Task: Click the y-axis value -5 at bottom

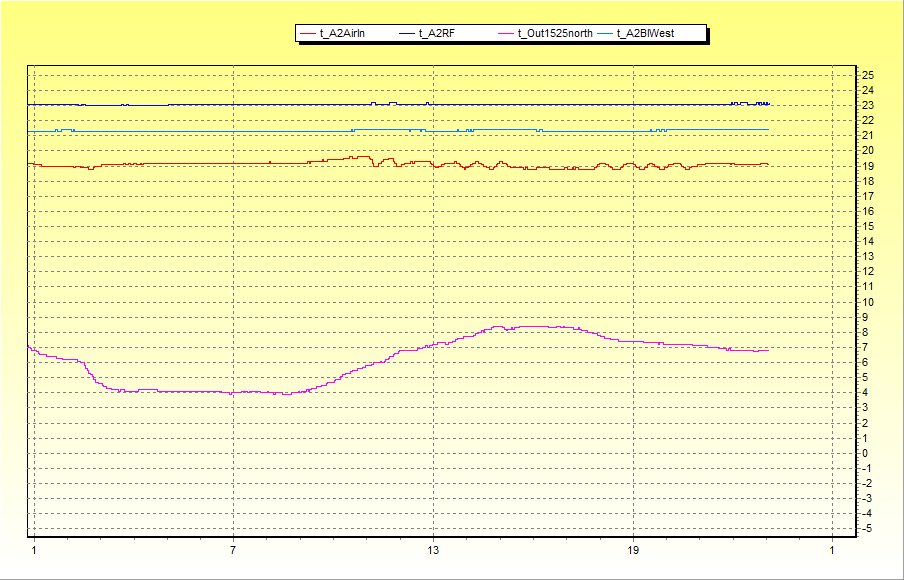Action: coord(867,528)
